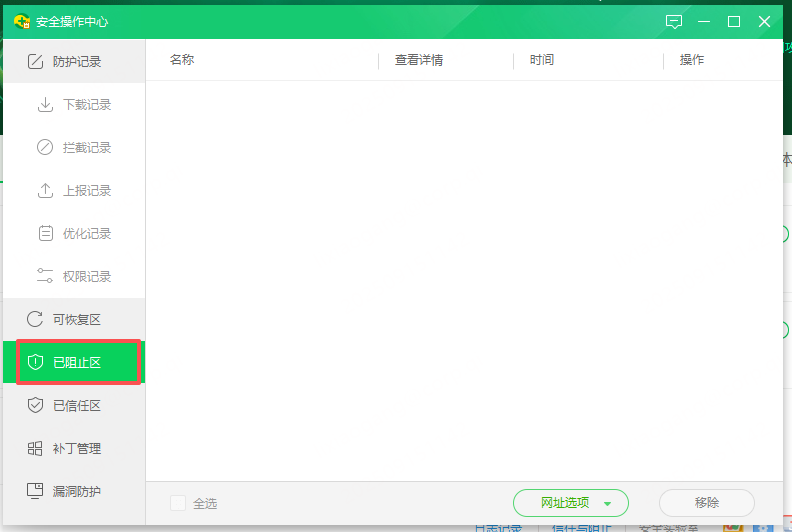Sort list by 名称 column header

pos(182,60)
